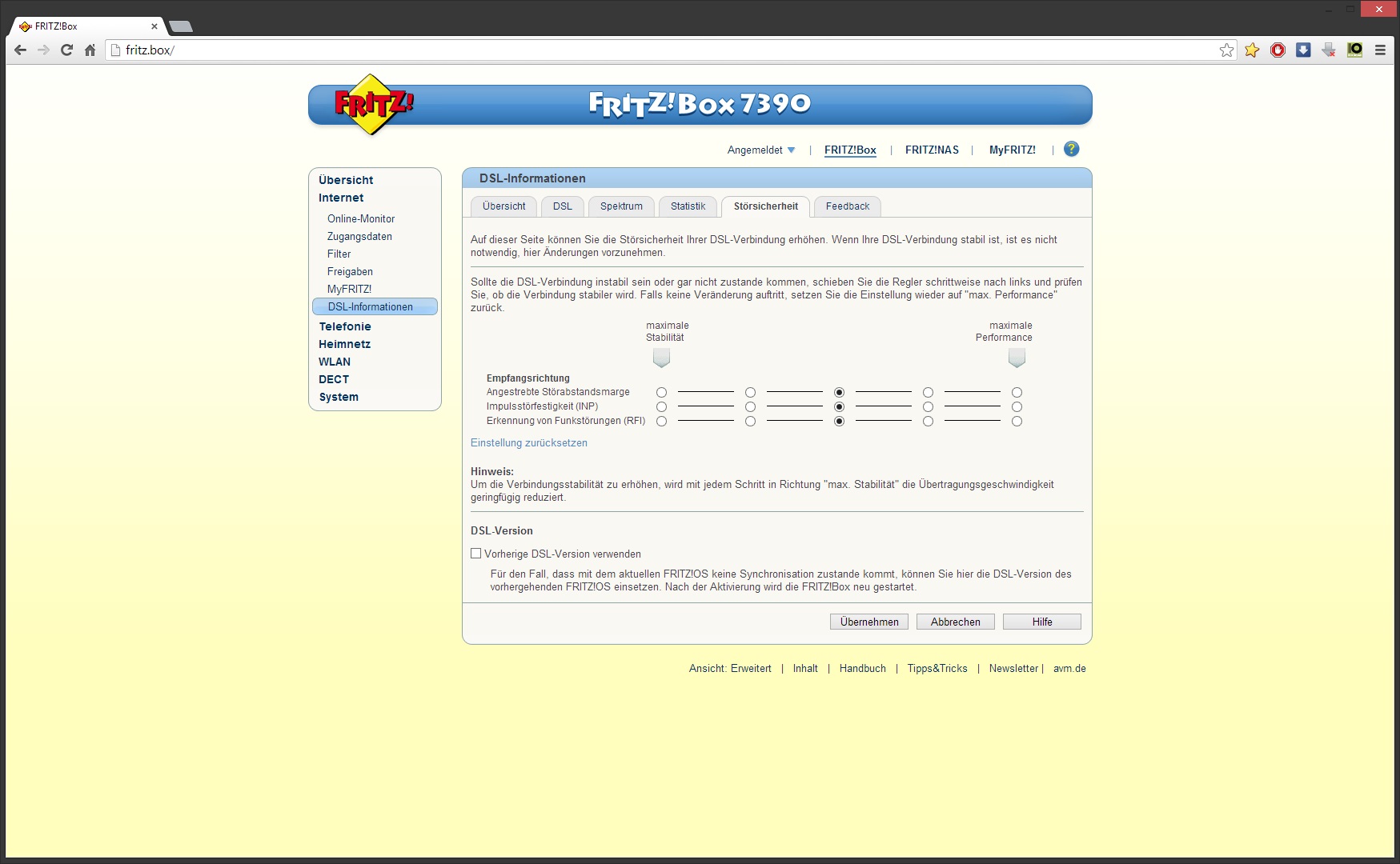Click the Abbrechen button
The image size is (1400, 864).
click(x=956, y=622)
